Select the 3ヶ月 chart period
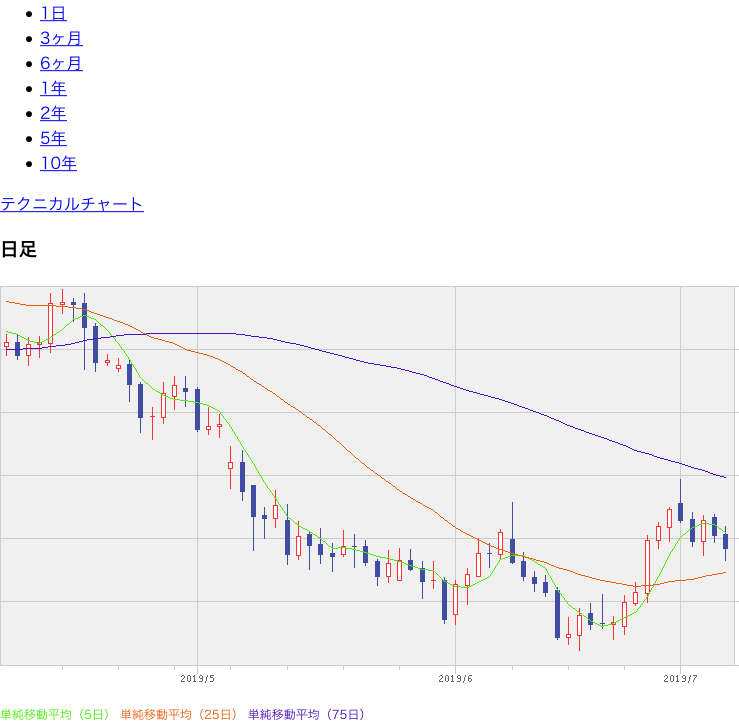This screenshot has width=739, height=723. pyautogui.click(x=61, y=39)
